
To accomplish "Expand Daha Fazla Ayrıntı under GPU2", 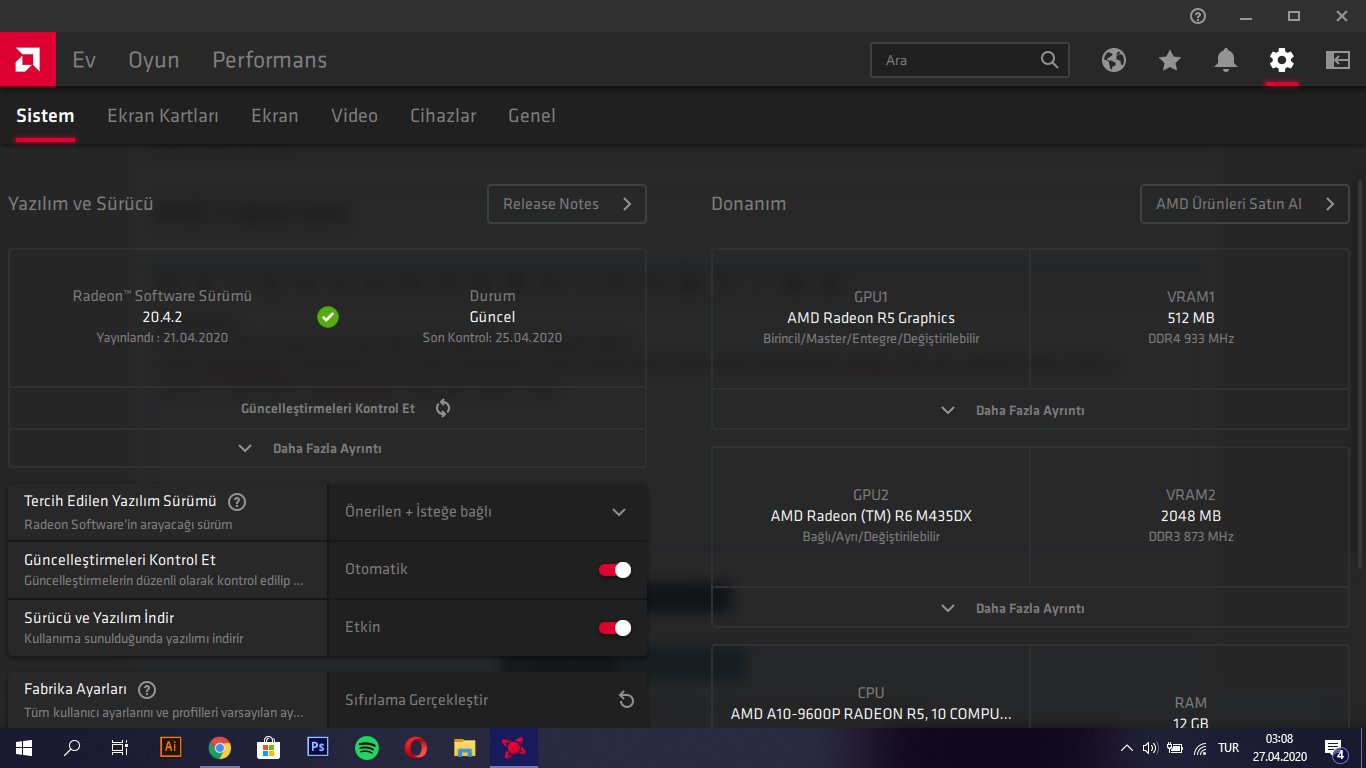I will (1030, 608).
